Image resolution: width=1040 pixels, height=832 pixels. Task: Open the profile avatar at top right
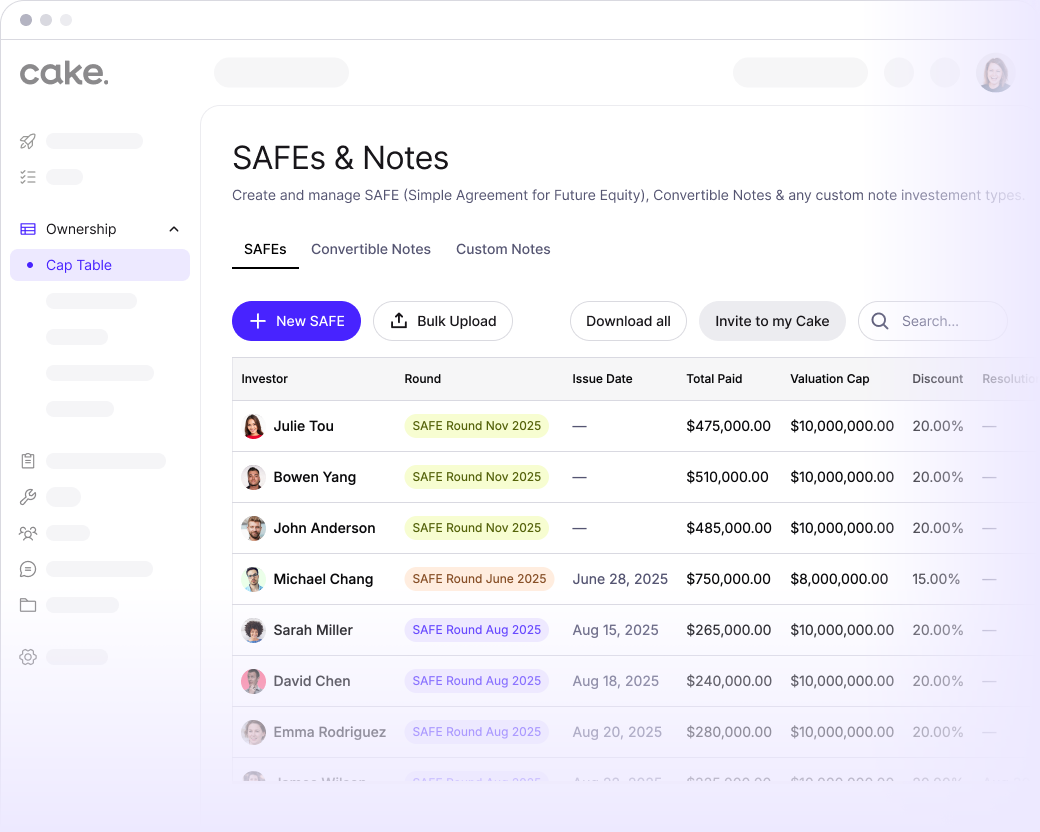995,73
